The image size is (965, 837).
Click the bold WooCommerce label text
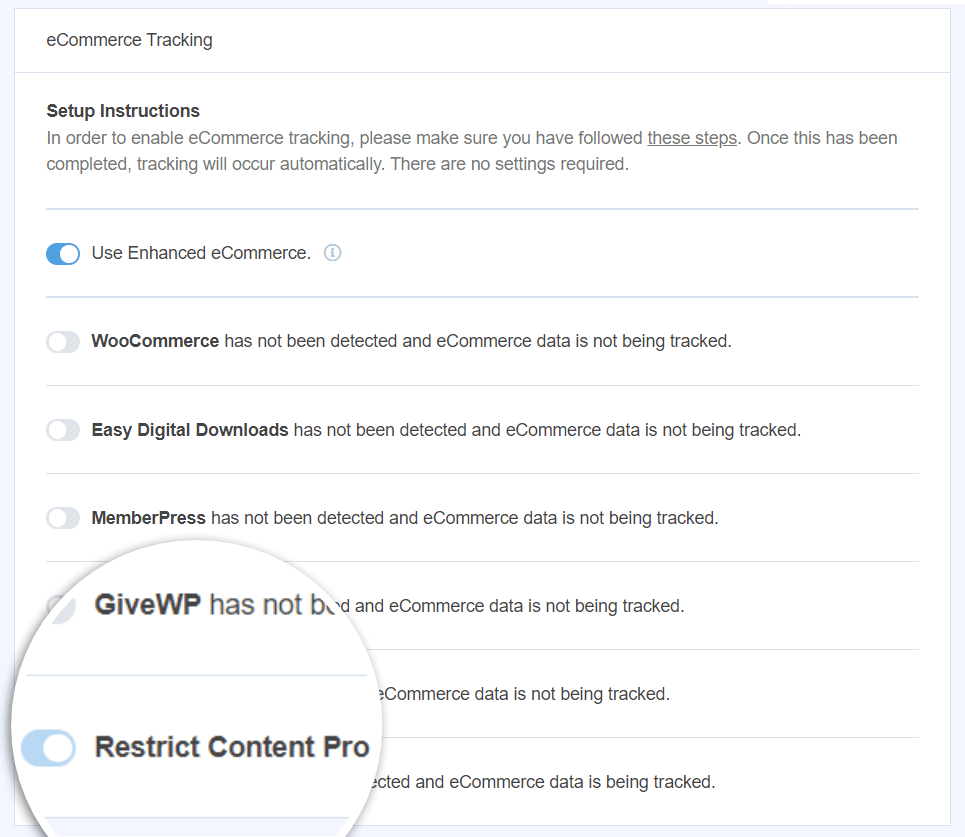[x=155, y=341]
